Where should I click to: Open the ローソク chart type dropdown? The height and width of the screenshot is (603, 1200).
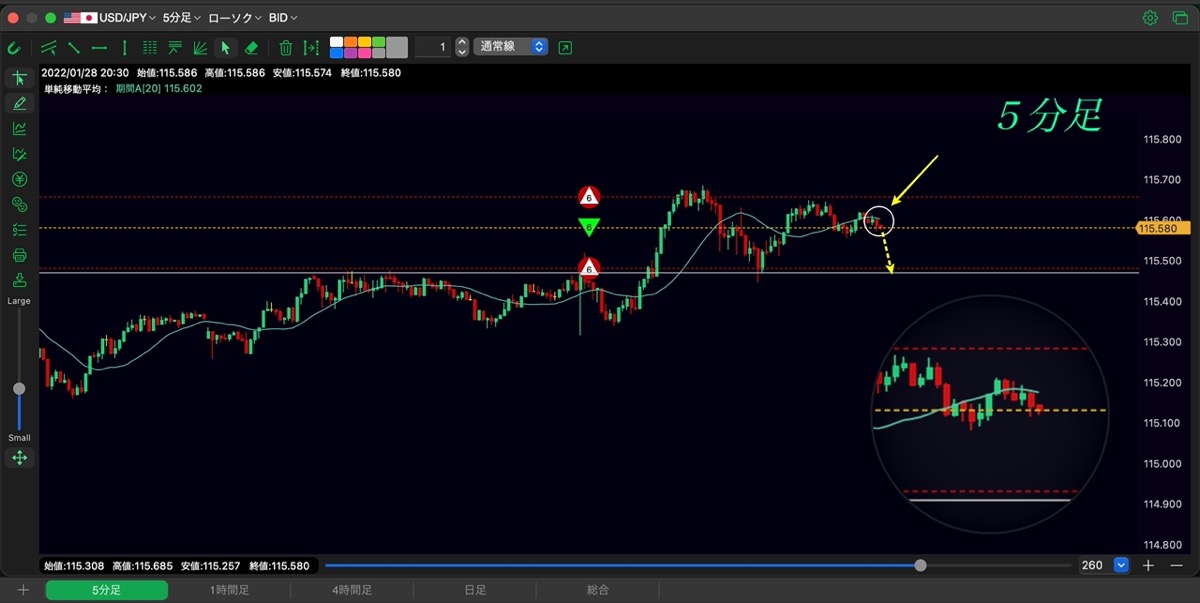pyautogui.click(x=235, y=18)
